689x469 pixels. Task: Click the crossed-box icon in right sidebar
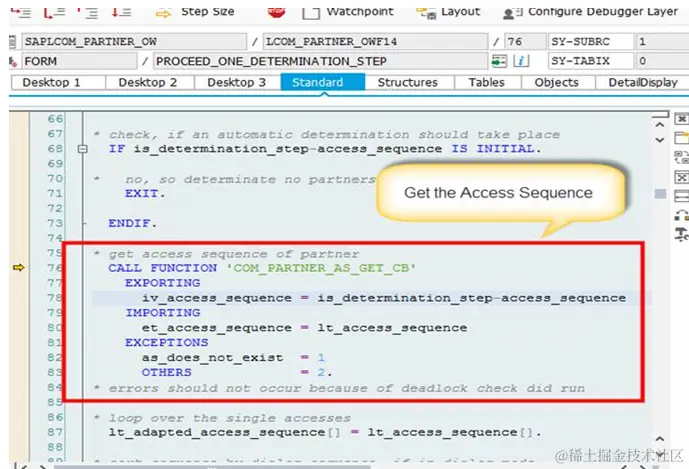click(x=681, y=178)
